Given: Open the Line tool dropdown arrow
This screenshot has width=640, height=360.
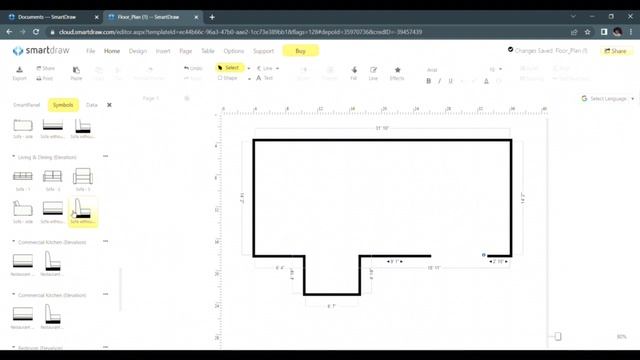Looking at the screenshot, I should click(278, 68).
